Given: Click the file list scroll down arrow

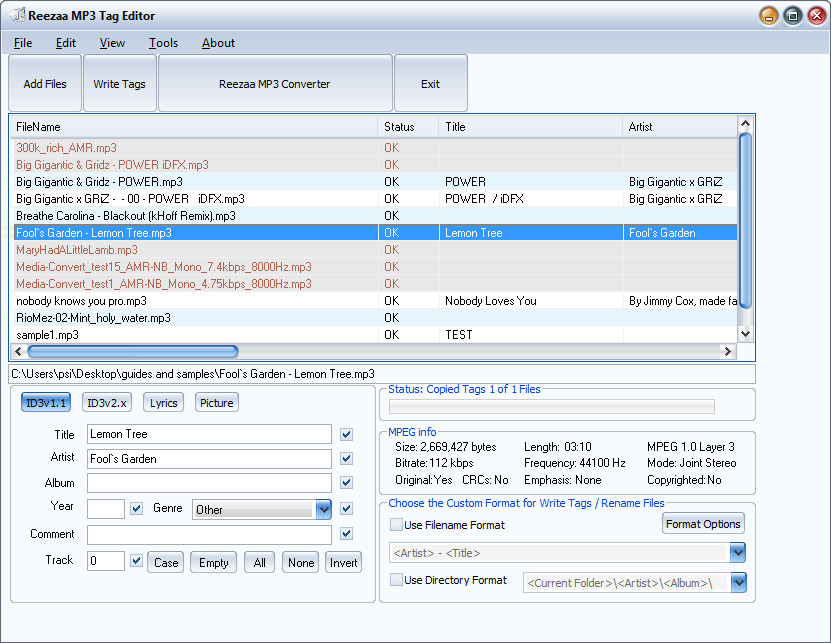Looking at the screenshot, I should (x=745, y=333).
